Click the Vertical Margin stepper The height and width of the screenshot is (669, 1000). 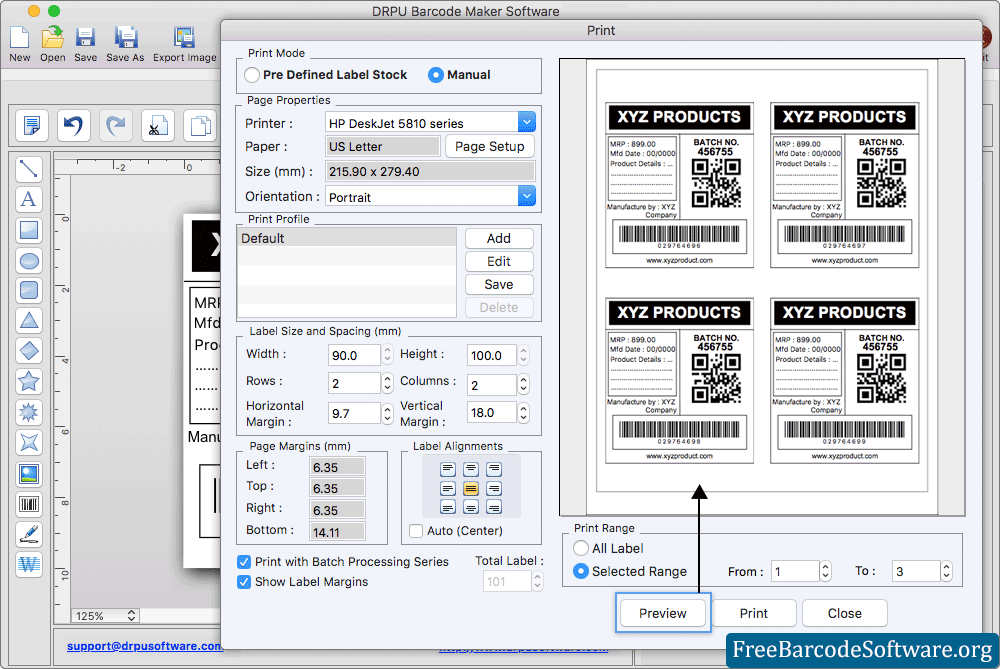click(x=523, y=413)
